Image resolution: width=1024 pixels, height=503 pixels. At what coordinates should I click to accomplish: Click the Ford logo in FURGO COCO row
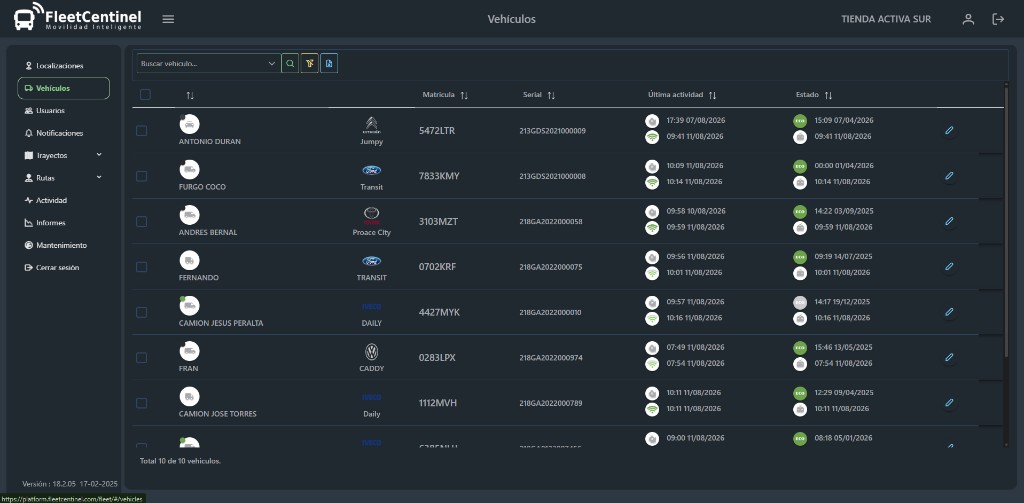coord(372,170)
